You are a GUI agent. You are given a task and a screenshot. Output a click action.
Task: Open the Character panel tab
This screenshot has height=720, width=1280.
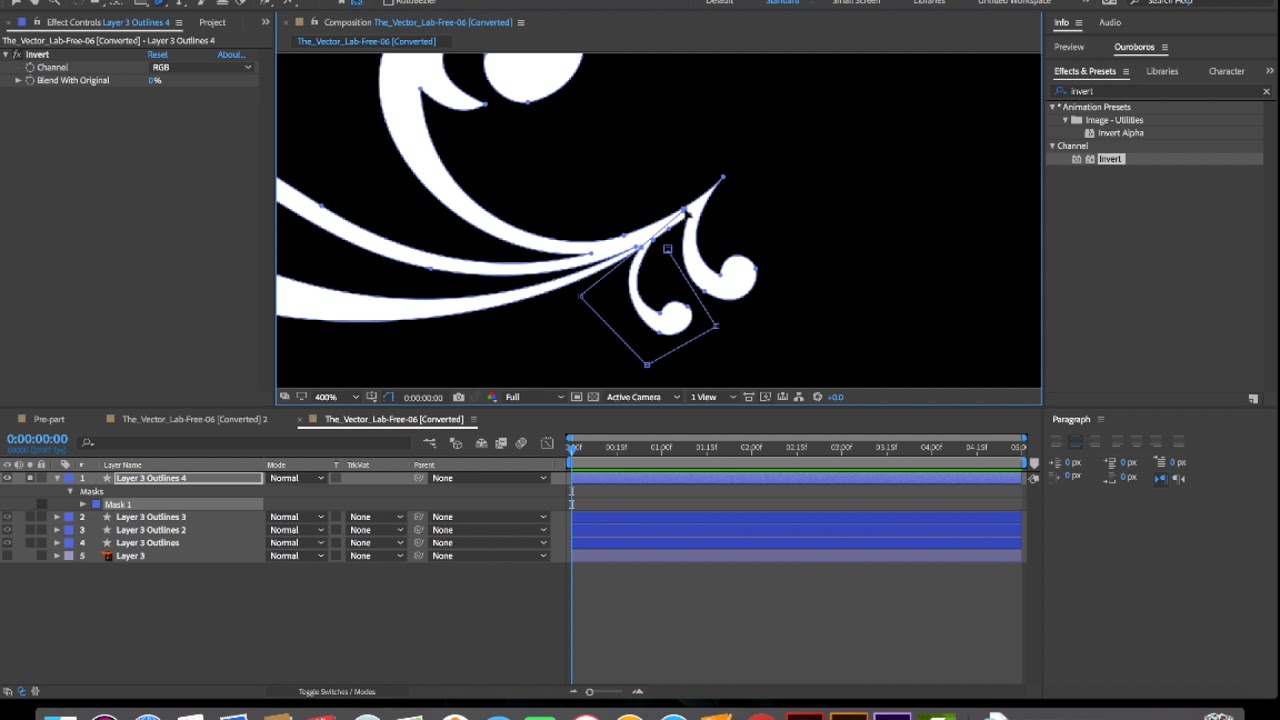click(x=1227, y=71)
